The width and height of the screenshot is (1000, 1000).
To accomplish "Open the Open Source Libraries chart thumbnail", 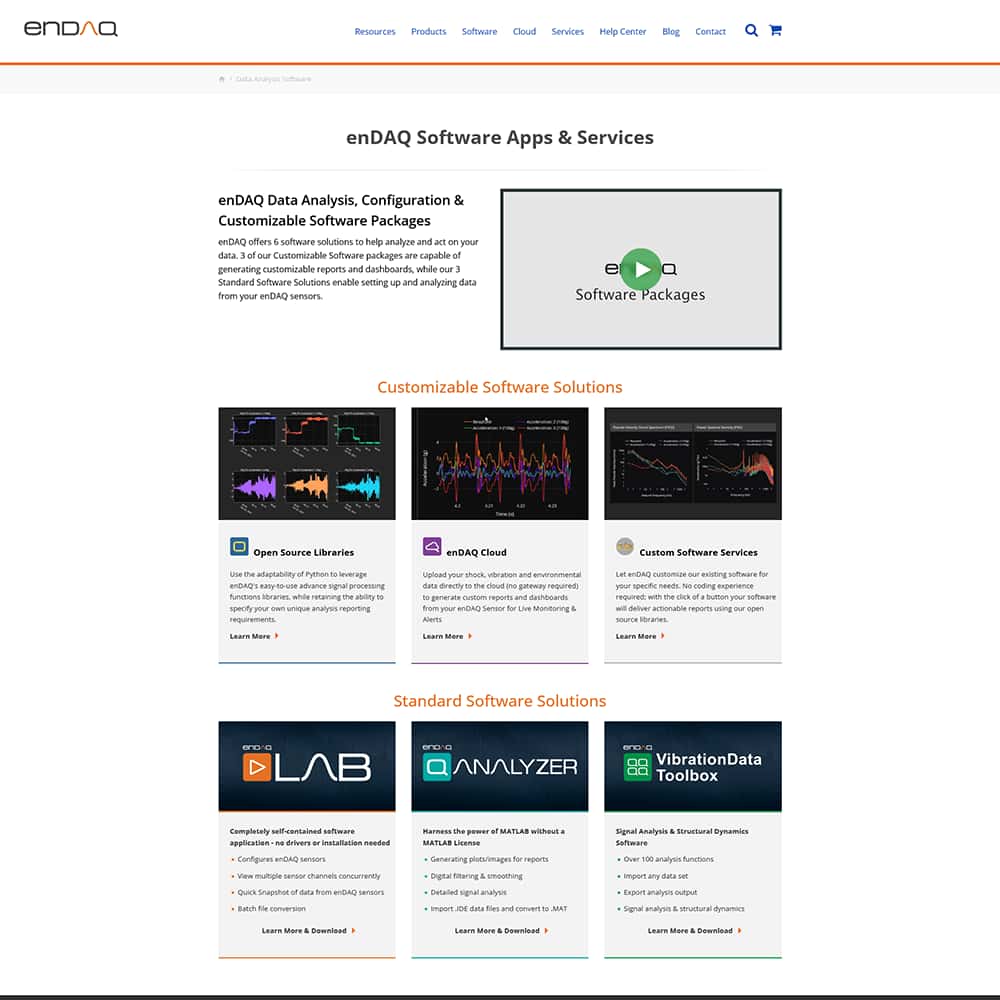I will click(307, 464).
